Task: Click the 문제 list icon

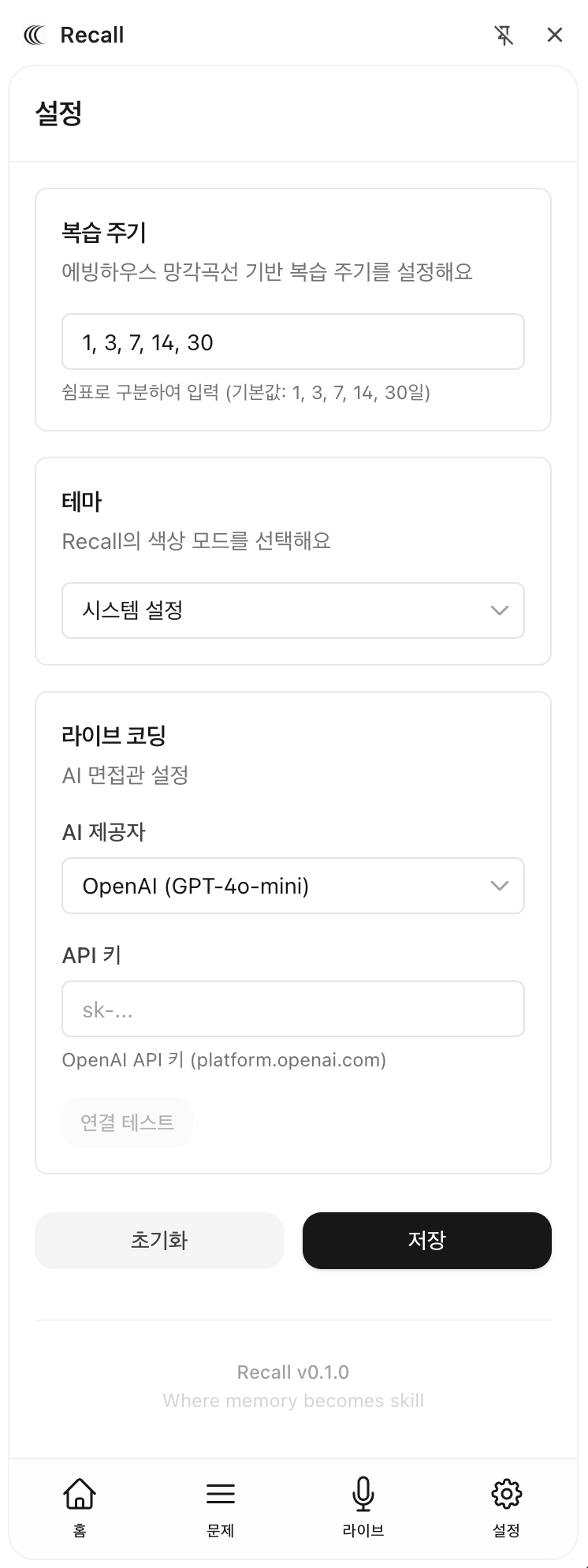Action: (221, 1493)
